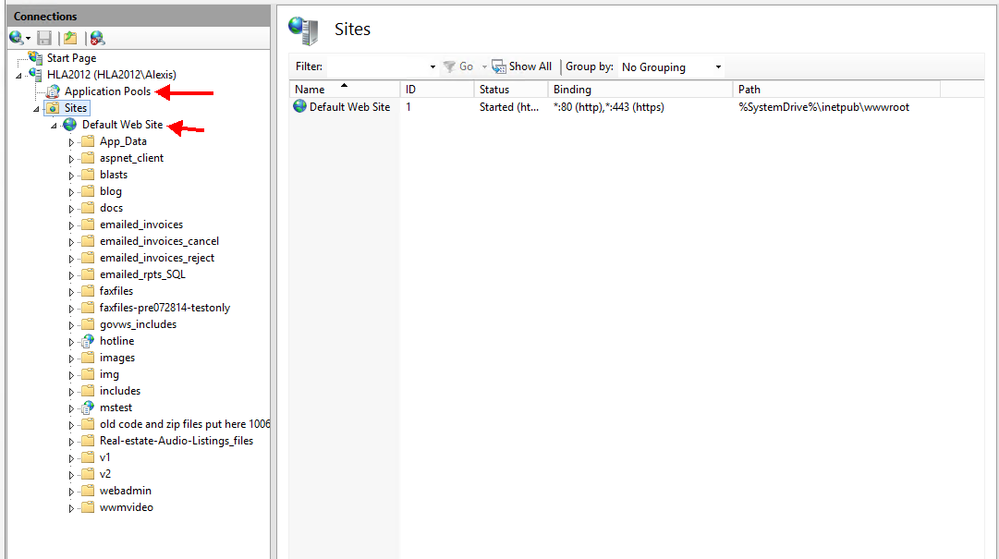Click the Delete Connection icon with red X
999x559 pixels.
click(96, 38)
